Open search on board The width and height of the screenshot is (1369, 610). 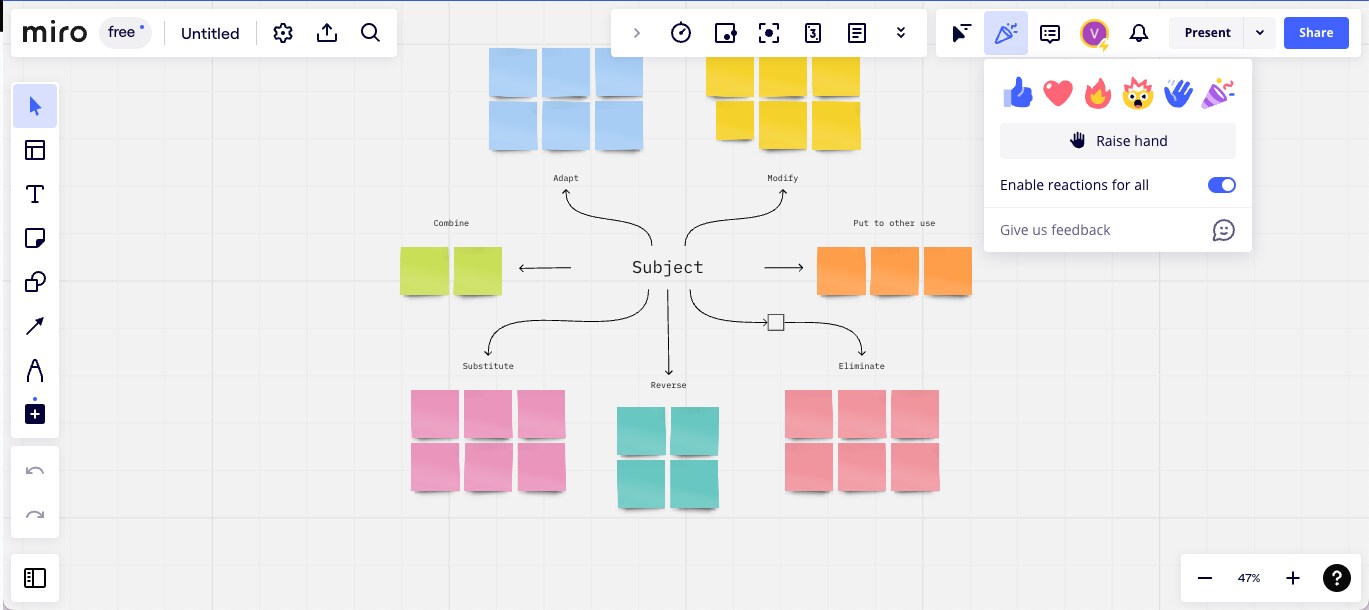[370, 33]
